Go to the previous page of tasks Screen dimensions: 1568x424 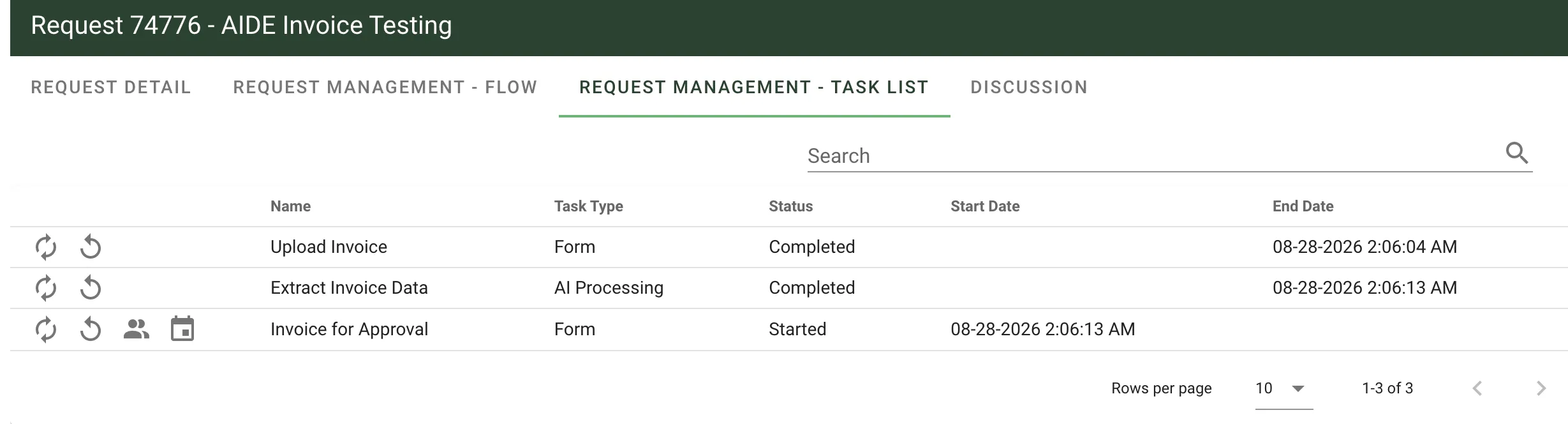[1477, 388]
